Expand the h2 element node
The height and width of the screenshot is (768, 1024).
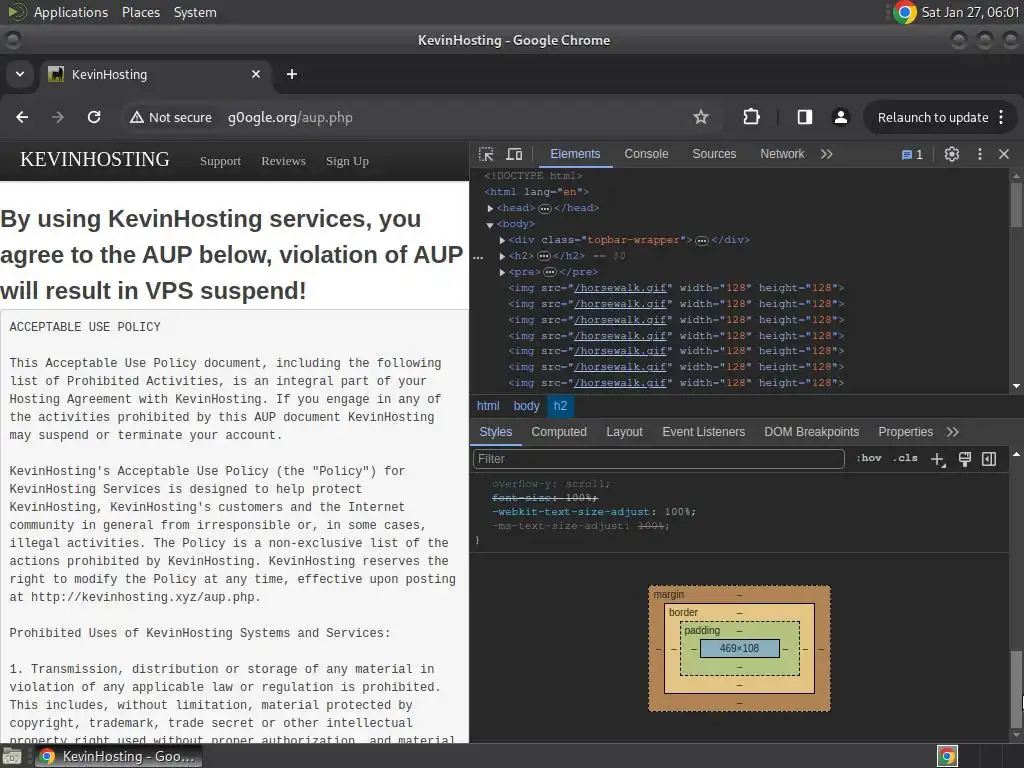tap(502, 256)
